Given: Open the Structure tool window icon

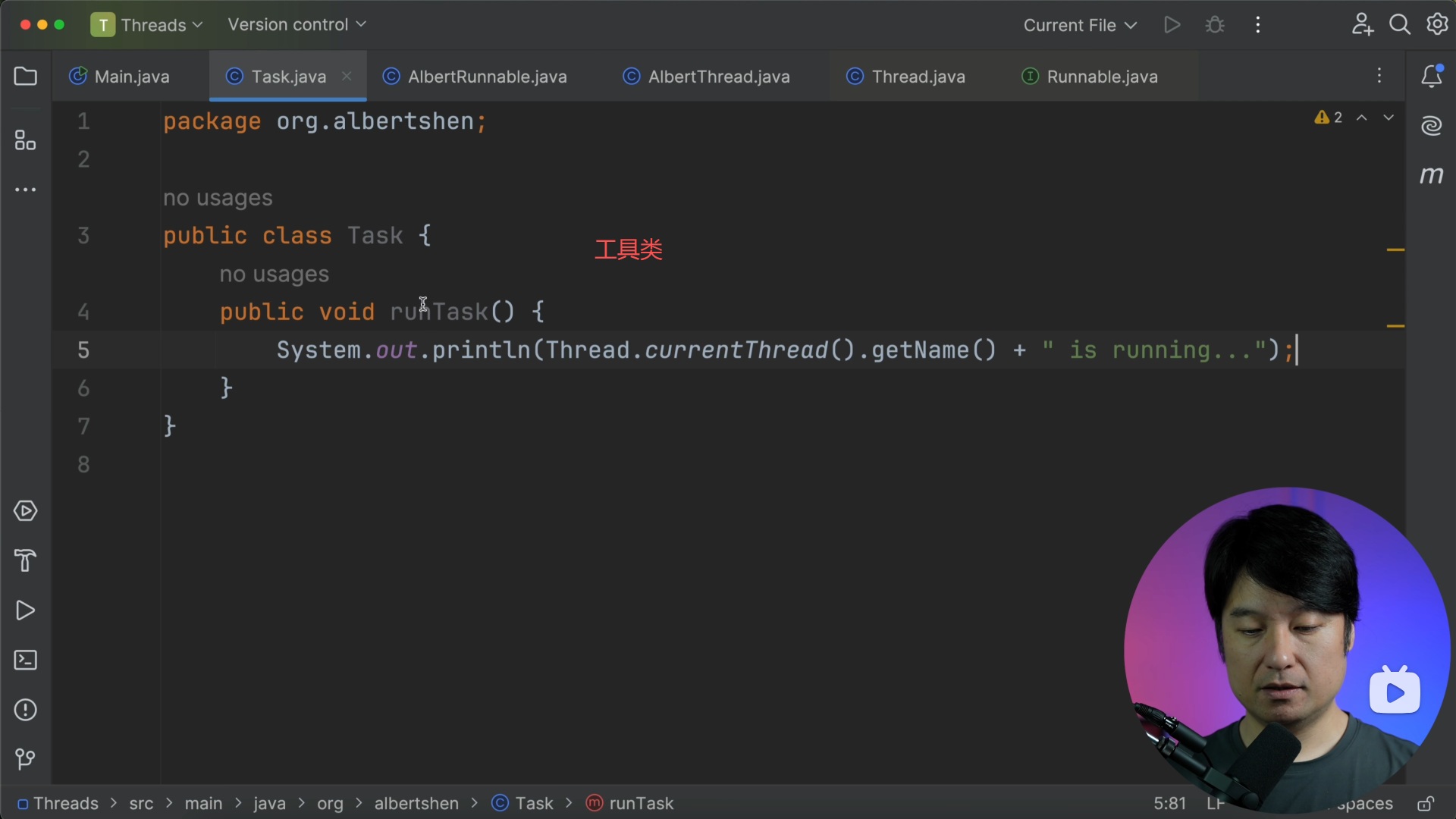Looking at the screenshot, I should click(x=25, y=140).
